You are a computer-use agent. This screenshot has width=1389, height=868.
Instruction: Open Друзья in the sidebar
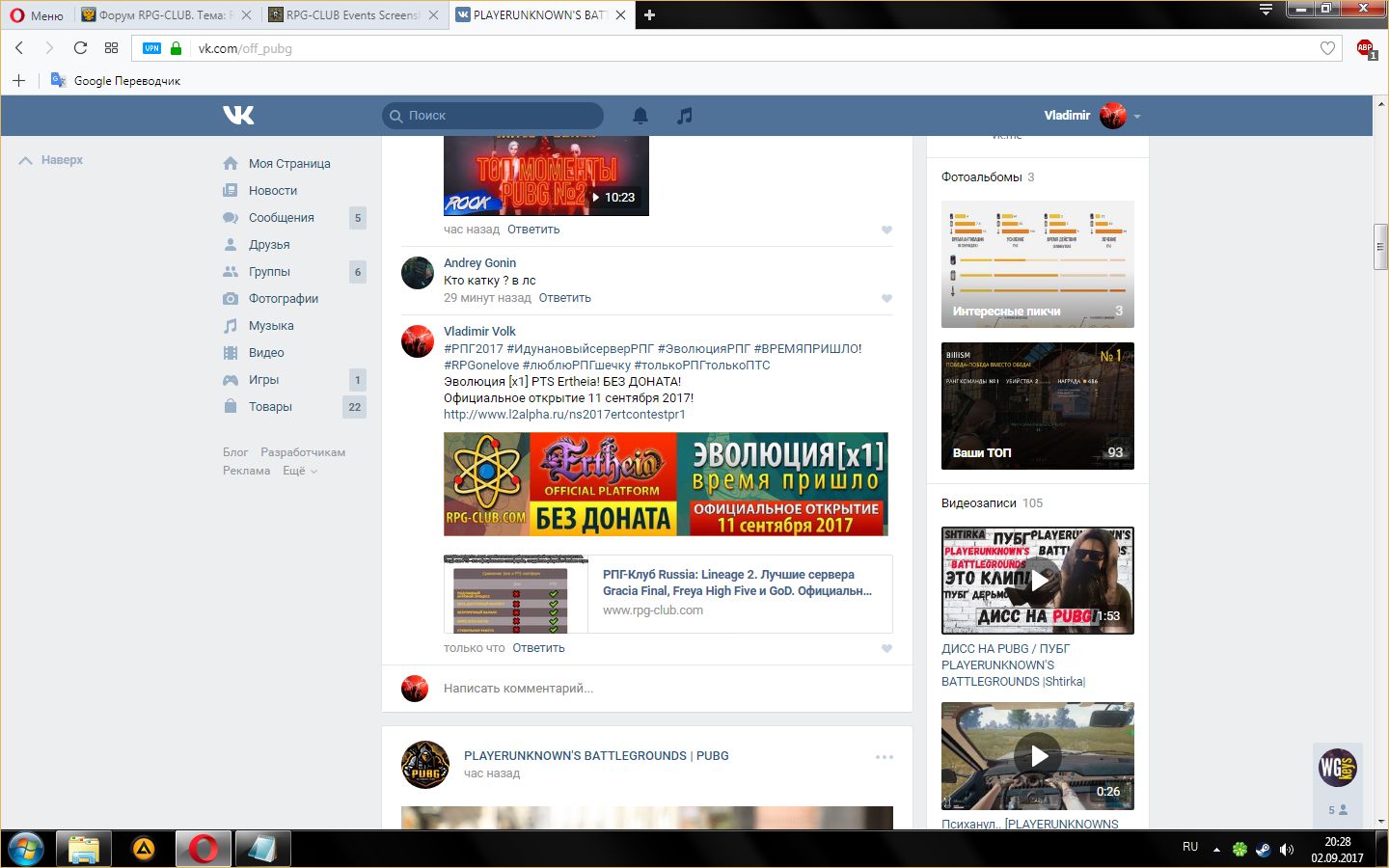click(x=269, y=244)
